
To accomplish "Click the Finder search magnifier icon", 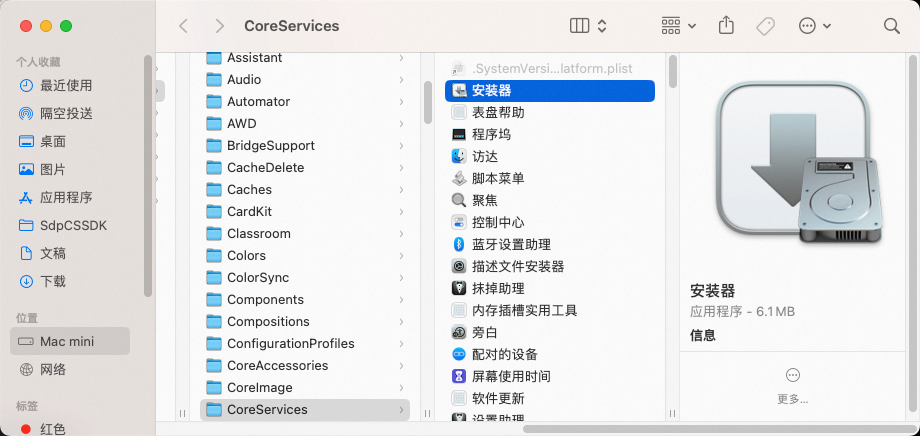I will point(891,26).
